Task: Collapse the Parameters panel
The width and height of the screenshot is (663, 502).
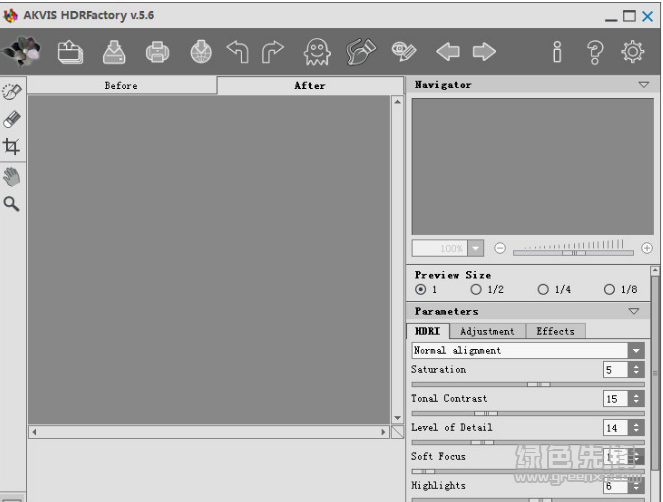Action: point(633,311)
